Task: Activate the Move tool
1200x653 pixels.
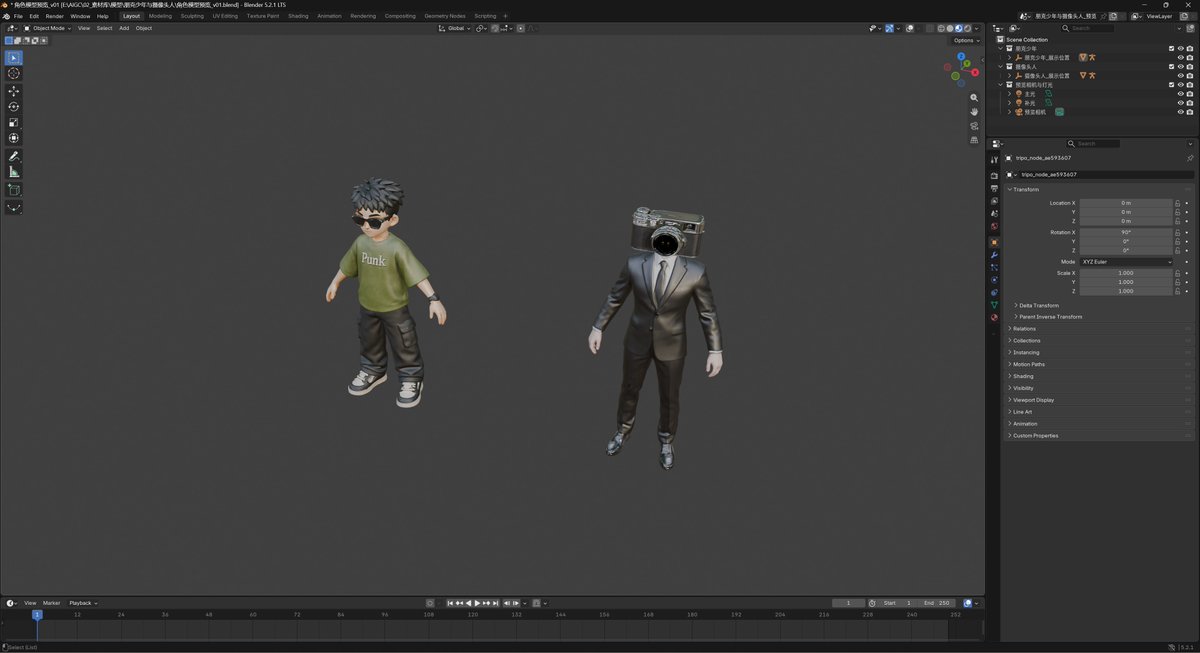Action: tap(14, 91)
